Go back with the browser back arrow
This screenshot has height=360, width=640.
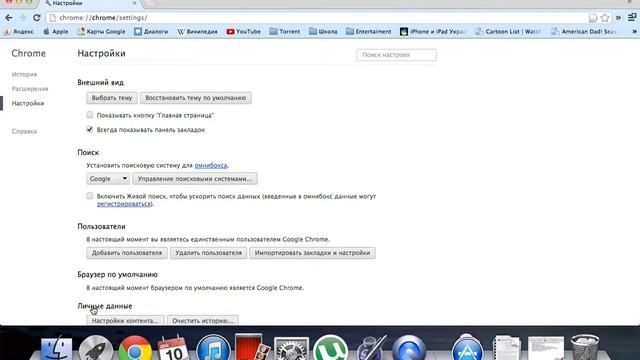[9, 18]
